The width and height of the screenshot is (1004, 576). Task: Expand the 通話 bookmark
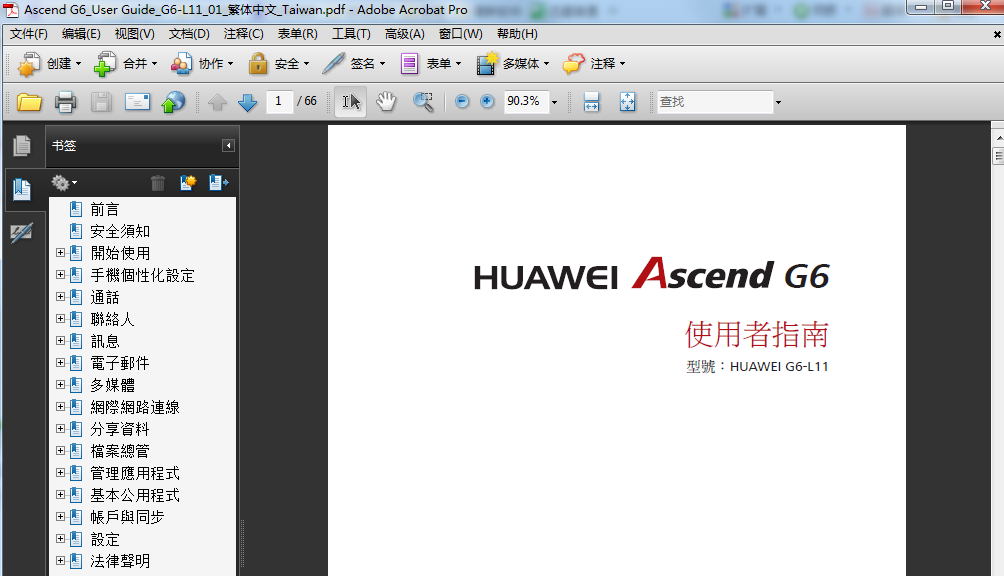60,297
